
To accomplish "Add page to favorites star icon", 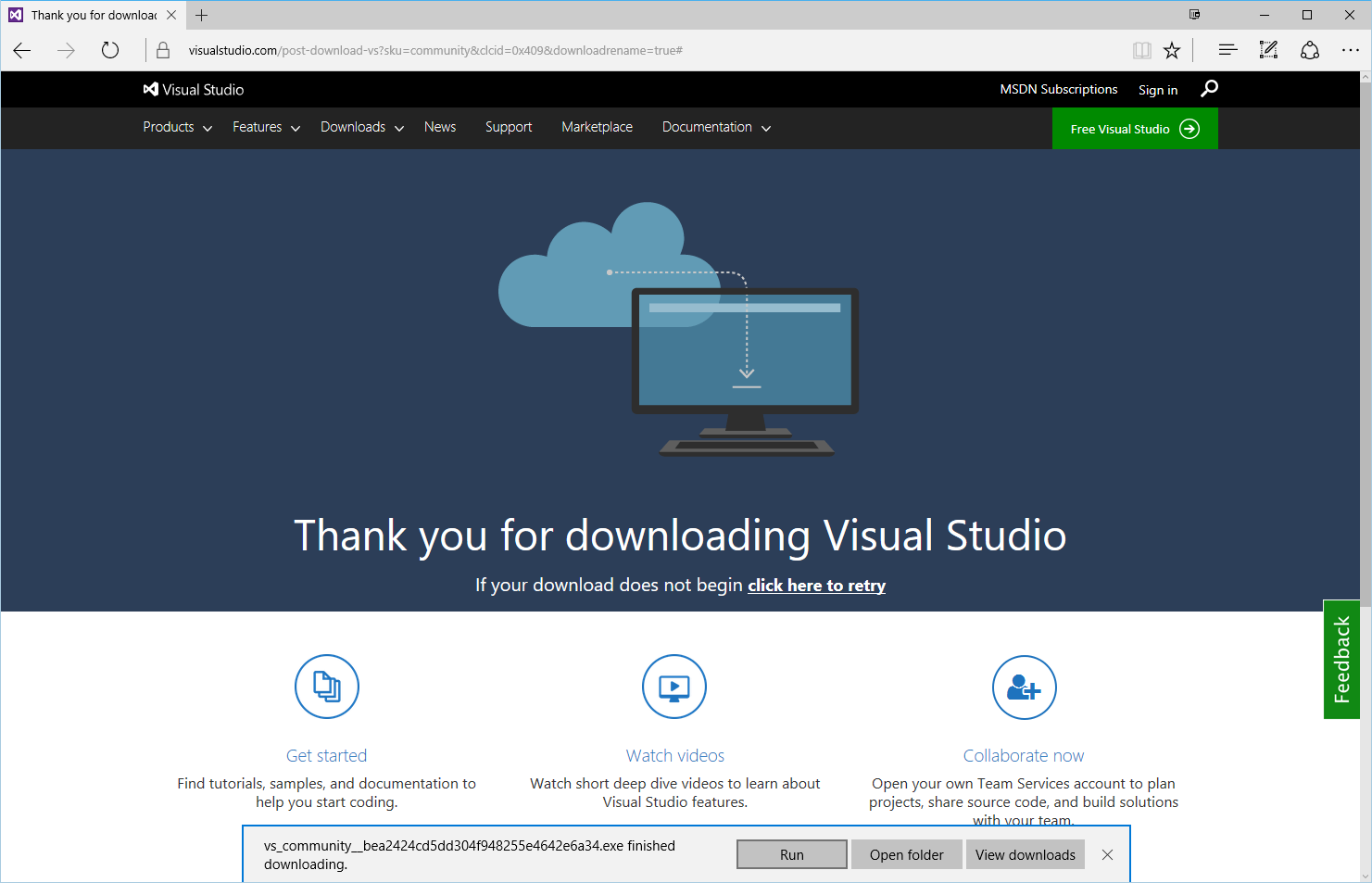I will tap(1172, 50).
